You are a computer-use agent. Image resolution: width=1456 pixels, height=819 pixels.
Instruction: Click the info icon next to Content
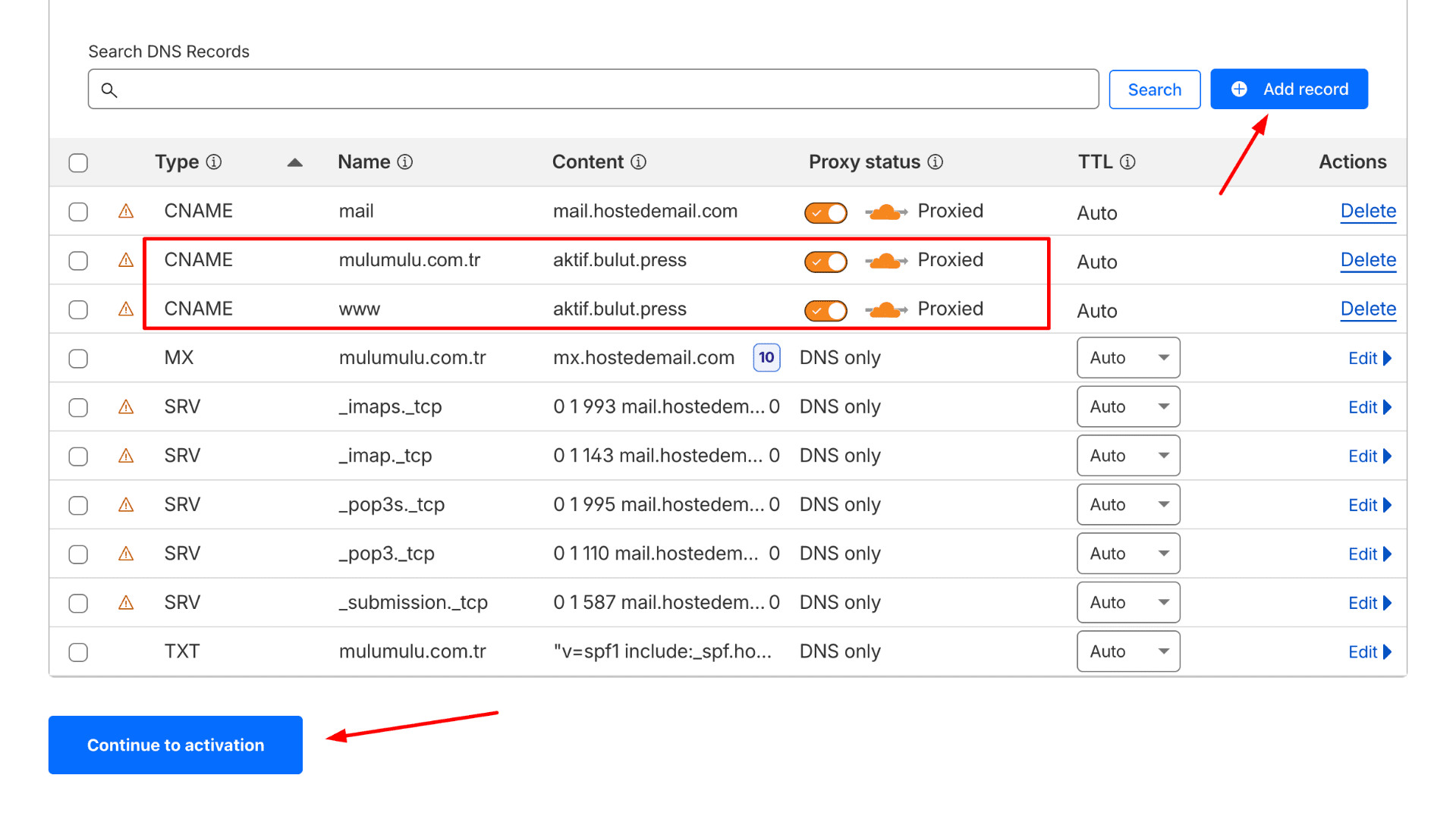click(x=639, y=162)
